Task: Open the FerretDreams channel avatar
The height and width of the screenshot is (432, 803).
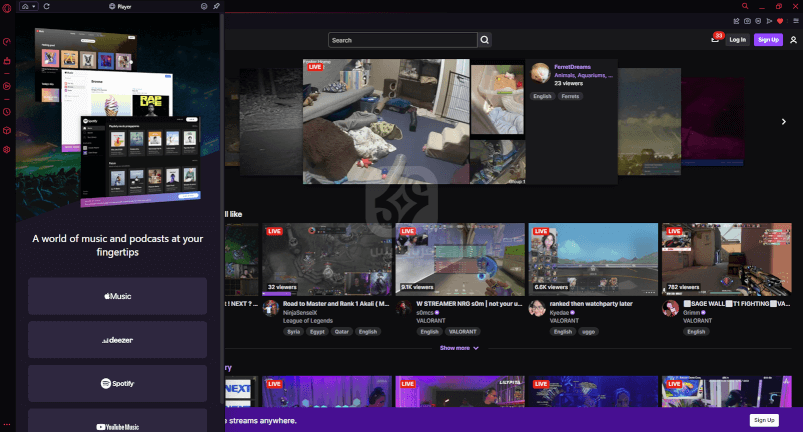Action: pyautogui.click(x=540, y=73)
